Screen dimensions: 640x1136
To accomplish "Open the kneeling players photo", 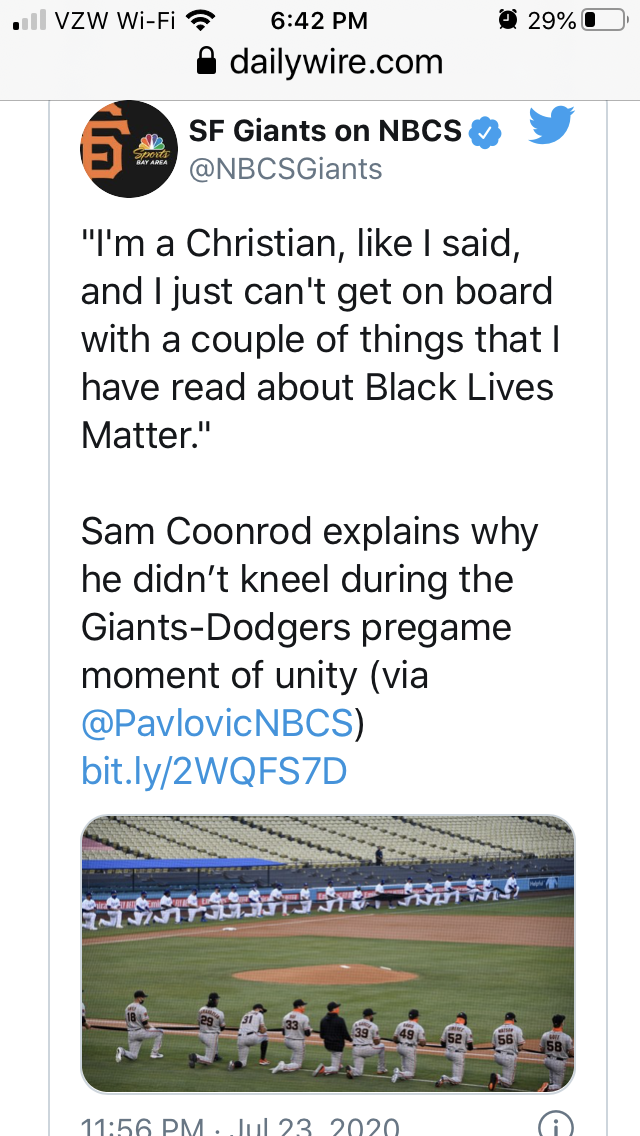I will (328, 954).
